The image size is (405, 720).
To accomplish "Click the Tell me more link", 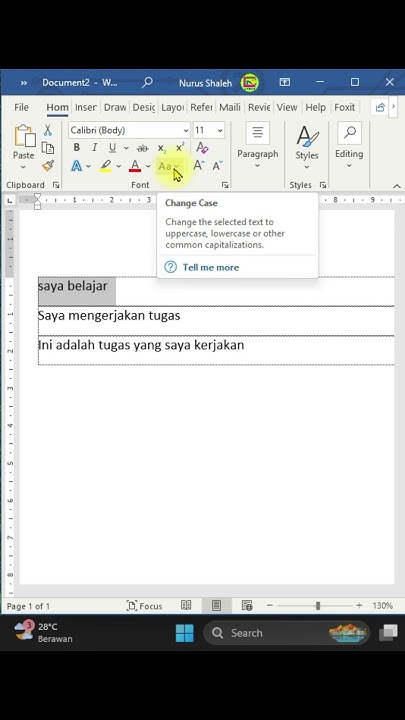I will pyautogui.click(x=211, y=267).
